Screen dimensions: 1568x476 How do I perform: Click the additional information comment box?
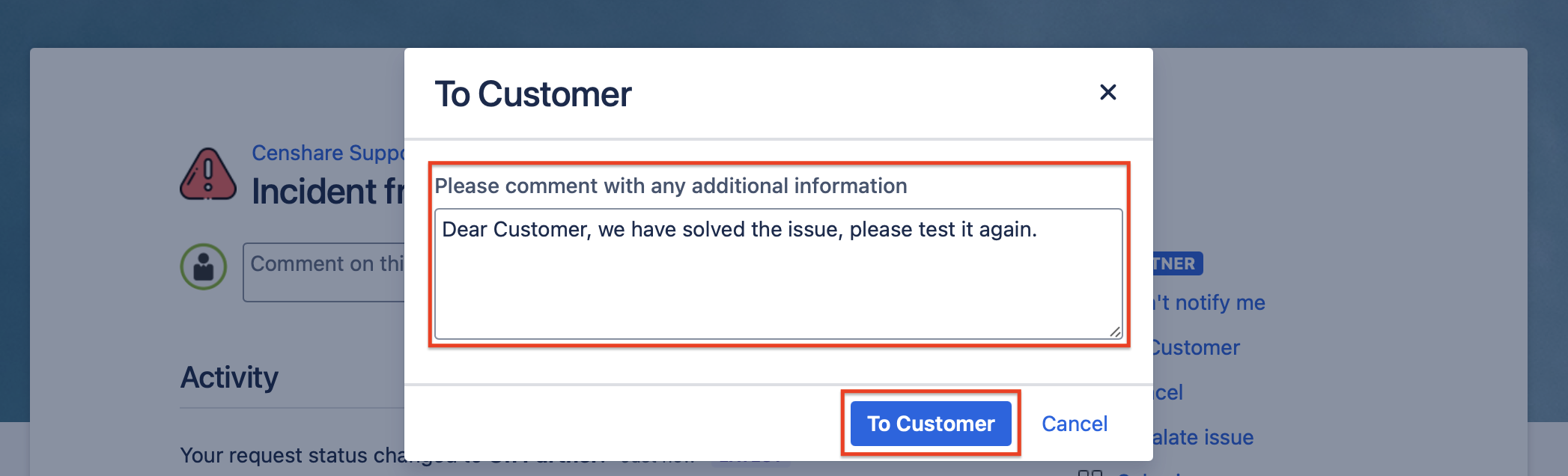click(777, 273)
